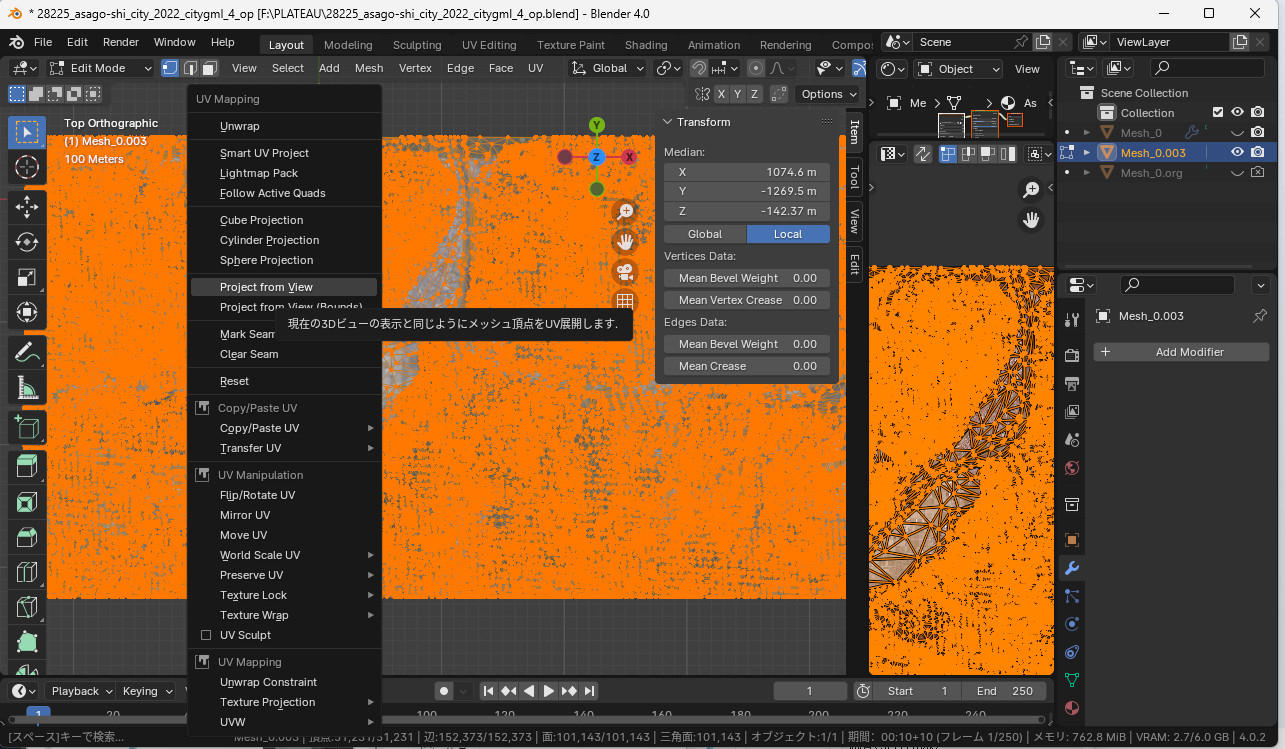Enable the UV Sculpt checkbox
Screen dimensions: 1285x749
coord(206,635)
